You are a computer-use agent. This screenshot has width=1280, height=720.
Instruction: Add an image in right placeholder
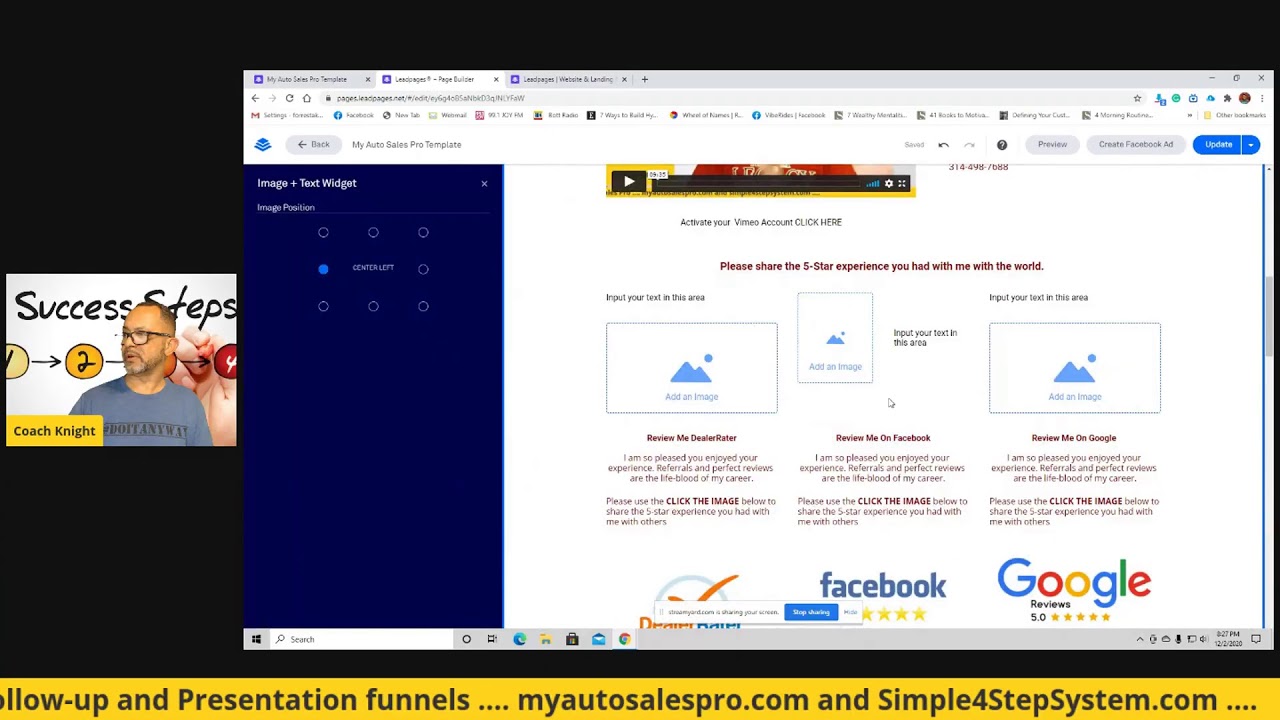[1075, 368]
